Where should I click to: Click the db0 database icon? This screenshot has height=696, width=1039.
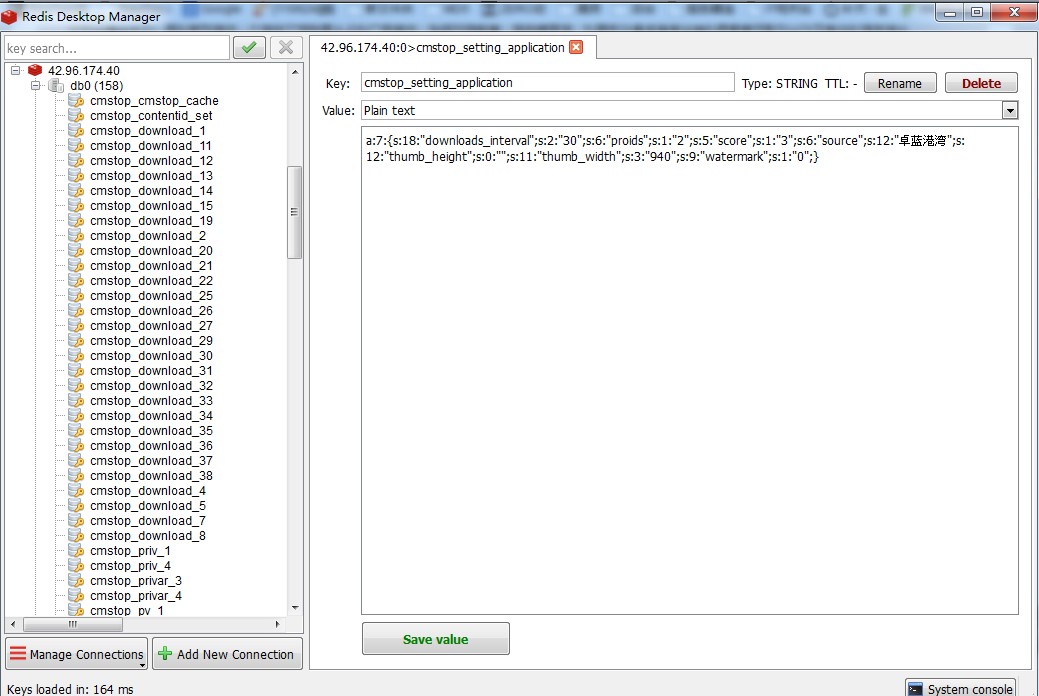(x=56, y=86)
